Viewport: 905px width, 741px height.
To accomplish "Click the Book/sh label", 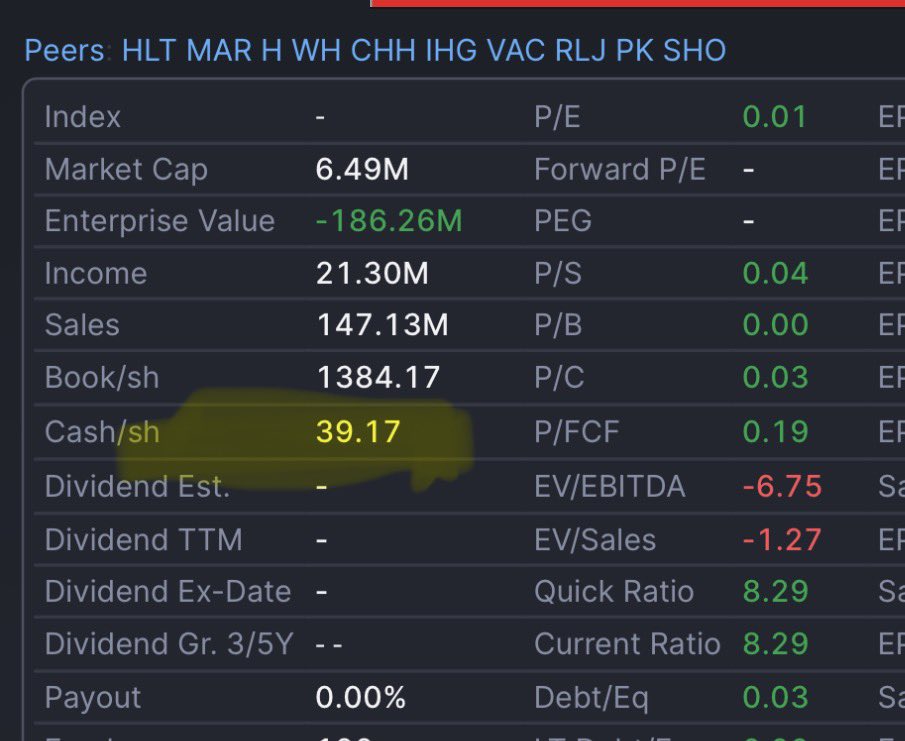I will point(102,377).
